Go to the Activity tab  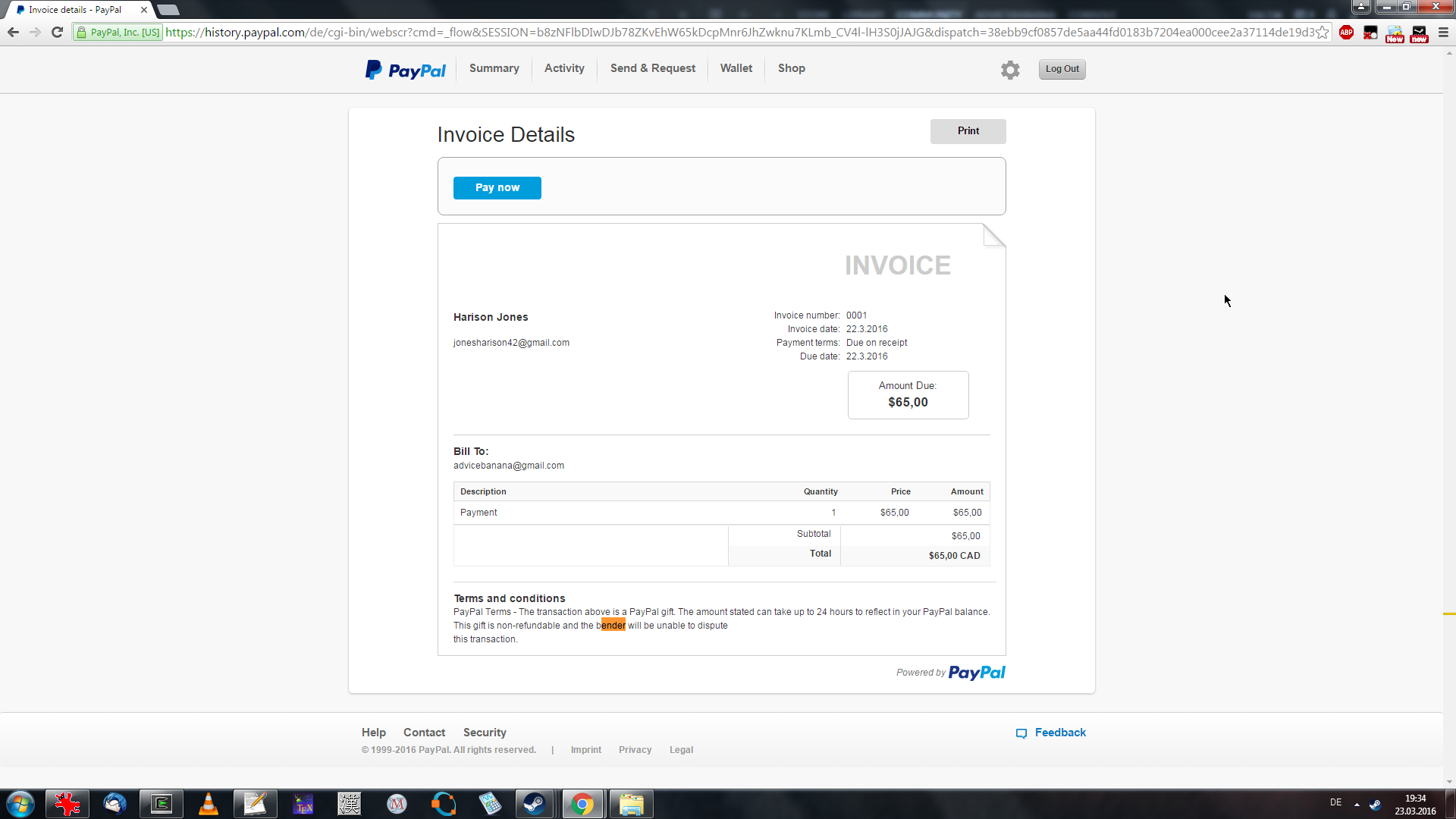[564, 68]
